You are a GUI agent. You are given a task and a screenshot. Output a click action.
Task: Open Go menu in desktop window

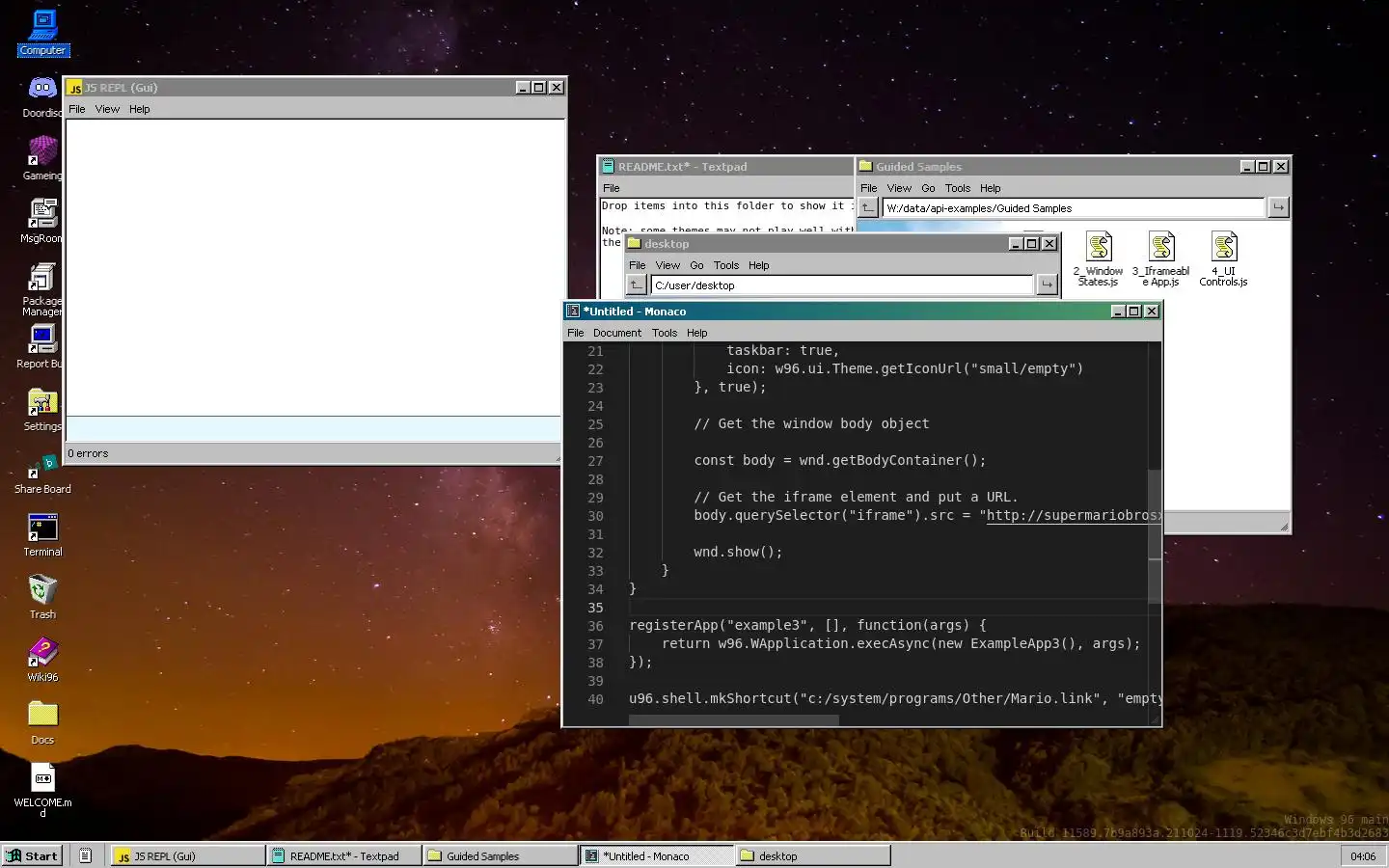click(x=696, y=265)
